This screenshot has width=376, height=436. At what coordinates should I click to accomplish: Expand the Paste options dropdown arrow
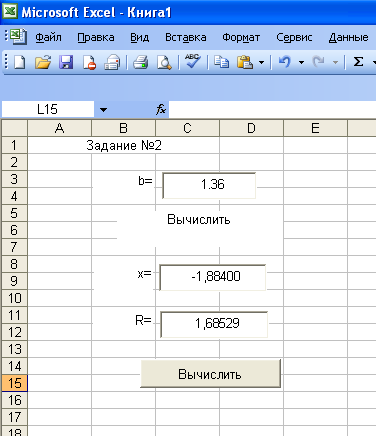click(x=261, y=62)
